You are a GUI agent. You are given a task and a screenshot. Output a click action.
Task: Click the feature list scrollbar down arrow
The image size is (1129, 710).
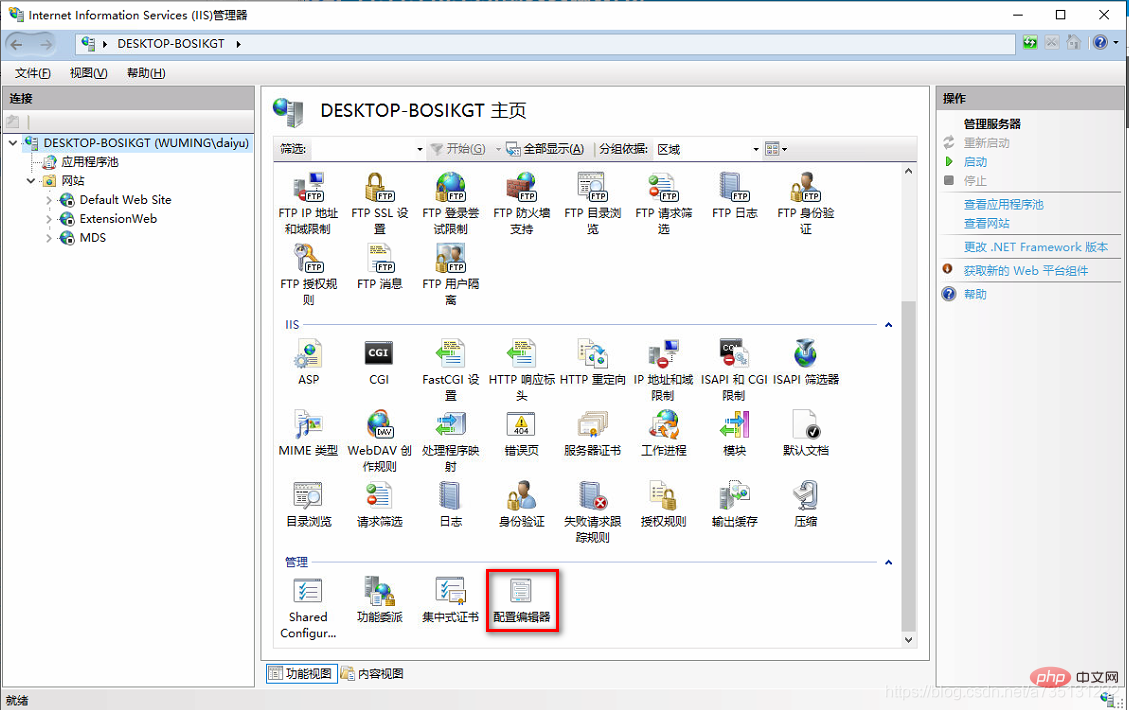909,639
